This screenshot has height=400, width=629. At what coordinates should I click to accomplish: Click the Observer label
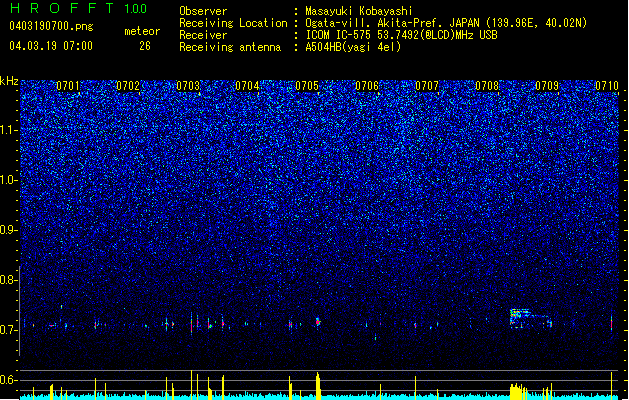203,11
